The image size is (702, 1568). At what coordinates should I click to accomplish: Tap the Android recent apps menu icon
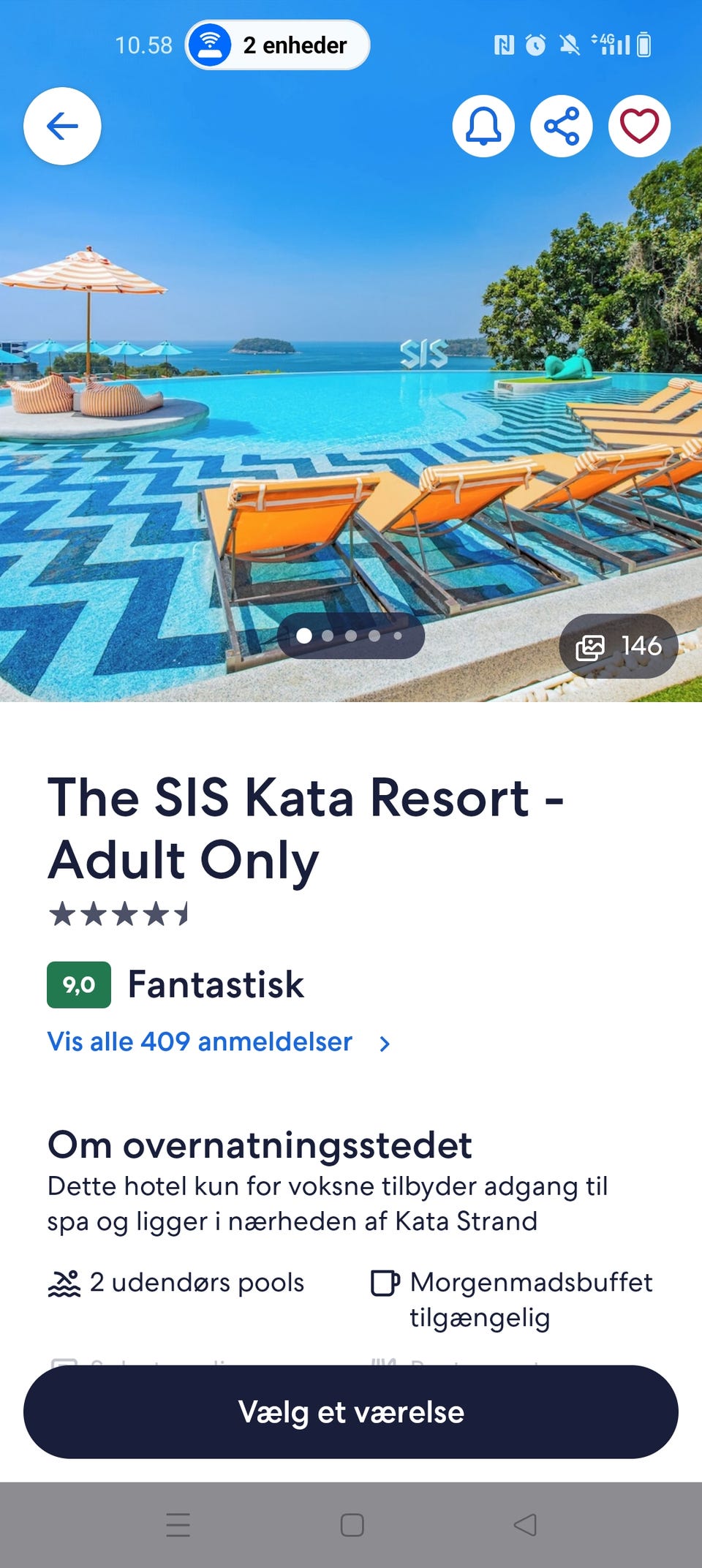pos(178,1525)
